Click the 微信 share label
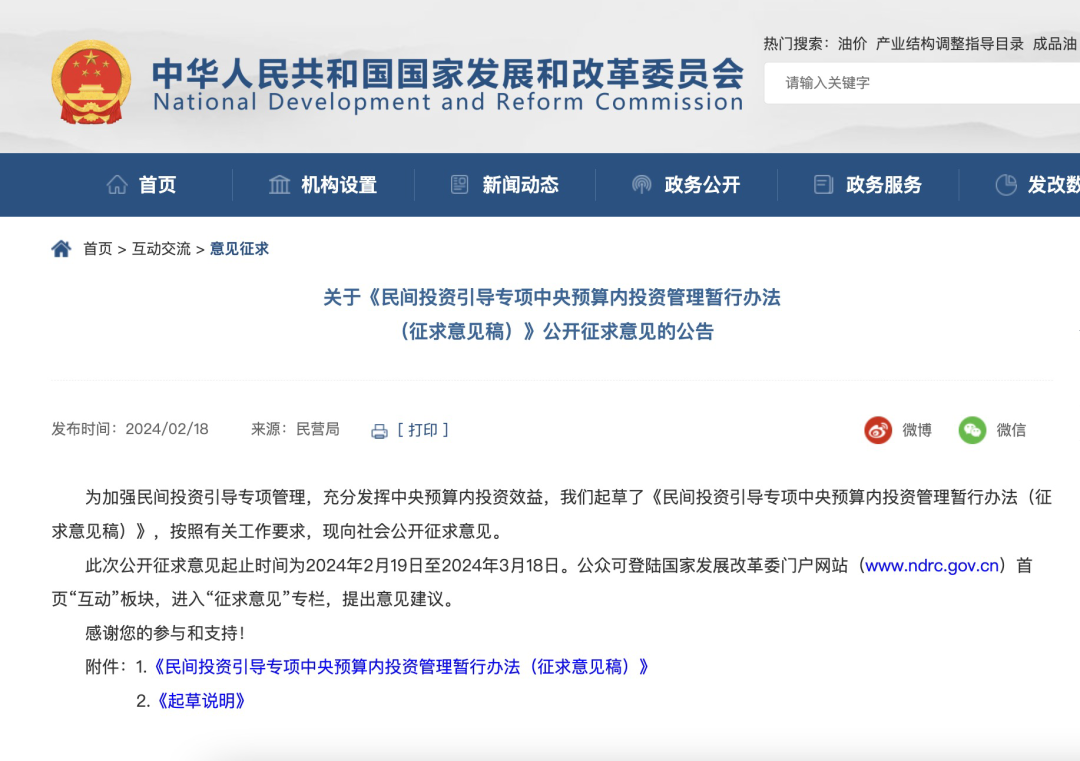 coord(1011,430)
